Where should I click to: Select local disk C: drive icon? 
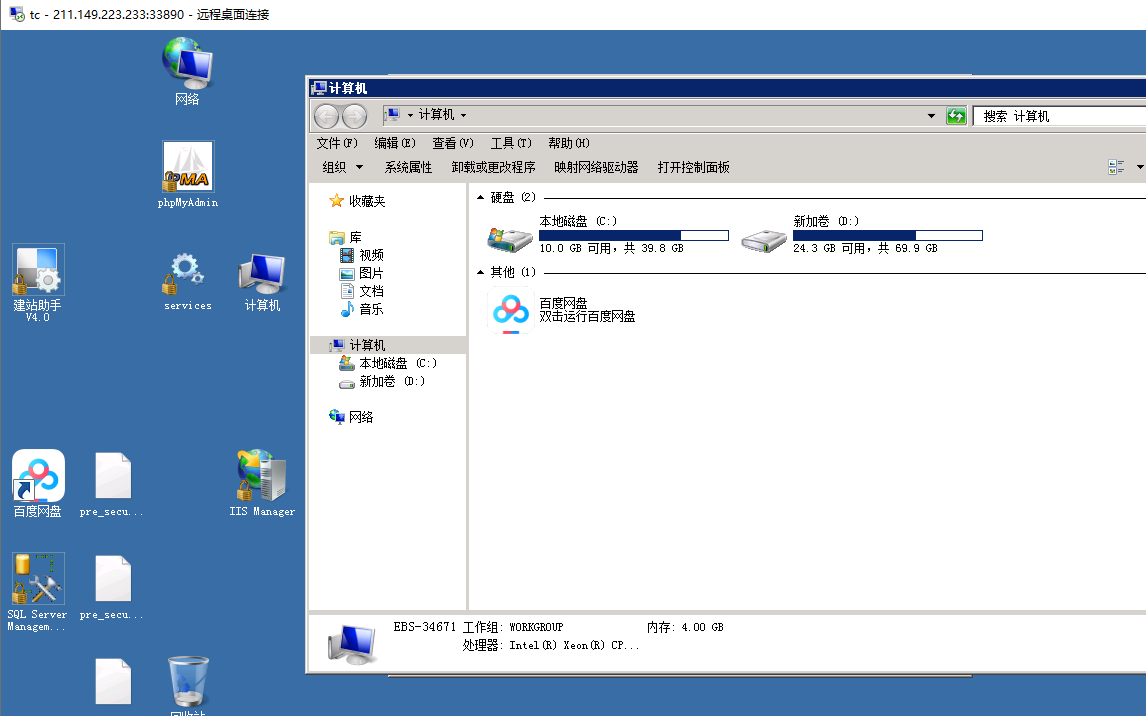[x=510, y=239]
